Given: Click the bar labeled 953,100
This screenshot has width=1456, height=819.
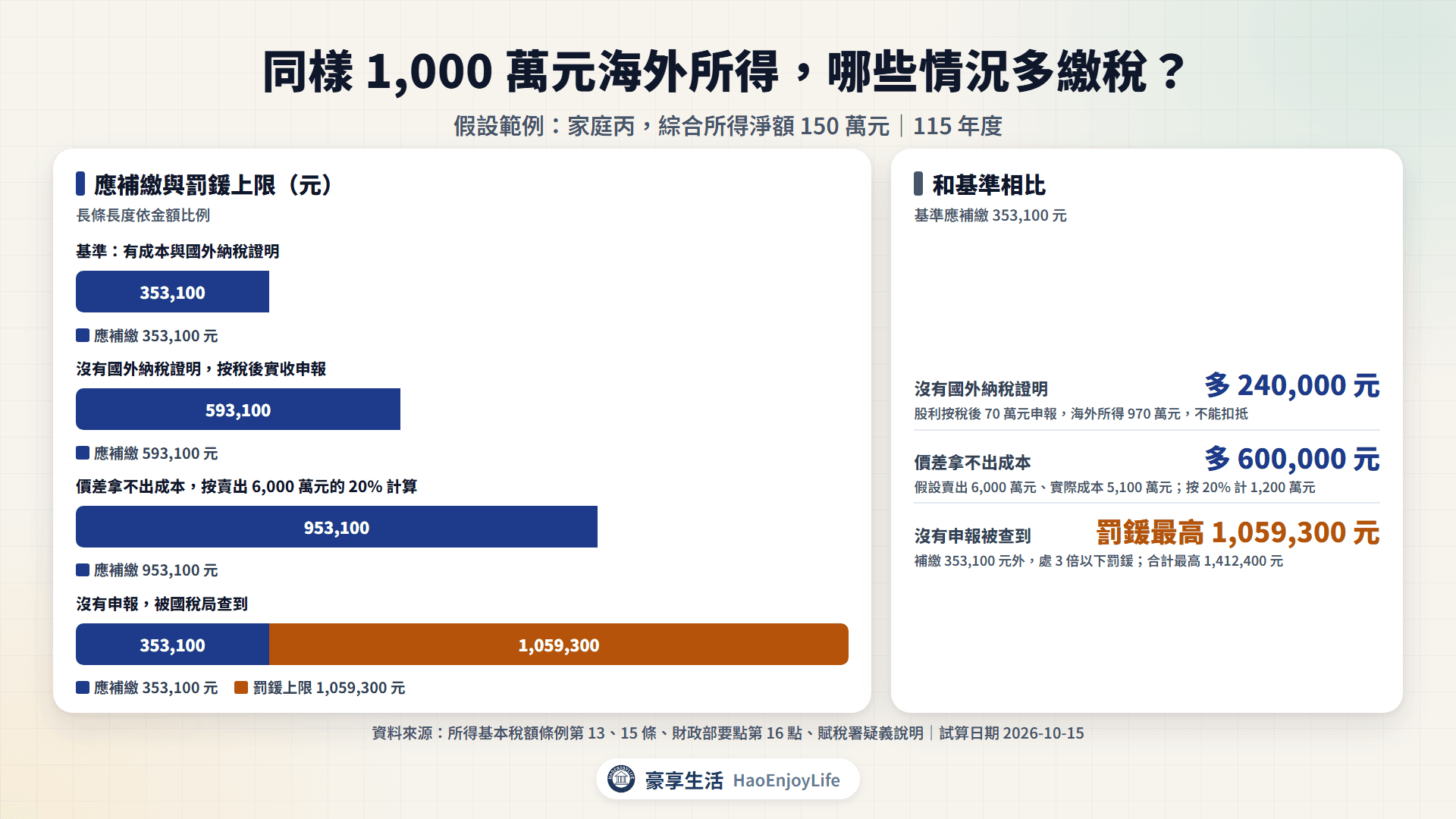Looking at the screenshot, I should tap(337, 527).
